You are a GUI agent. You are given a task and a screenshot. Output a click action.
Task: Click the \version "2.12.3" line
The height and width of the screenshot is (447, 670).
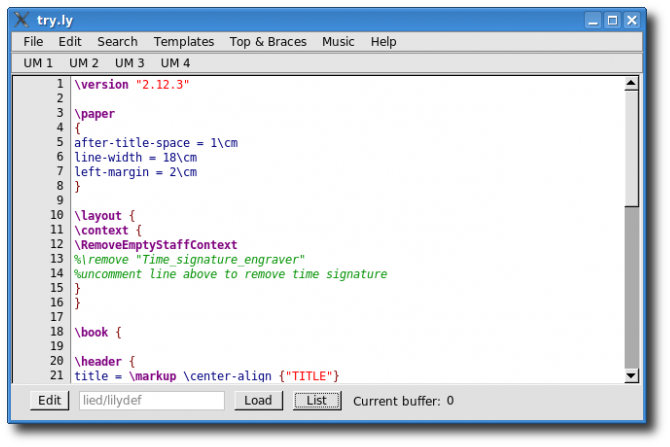point(132,85)
